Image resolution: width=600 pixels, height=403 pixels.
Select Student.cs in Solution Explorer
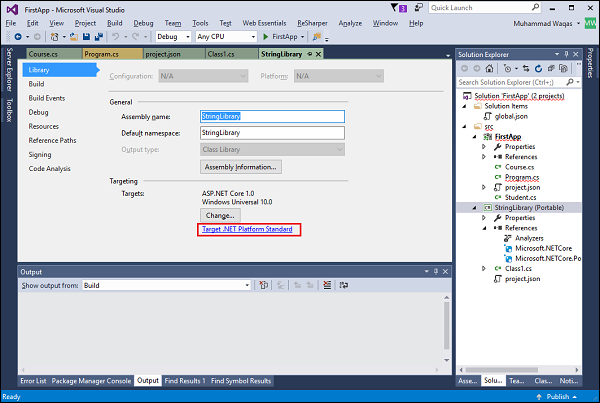(x=520, y=197)
